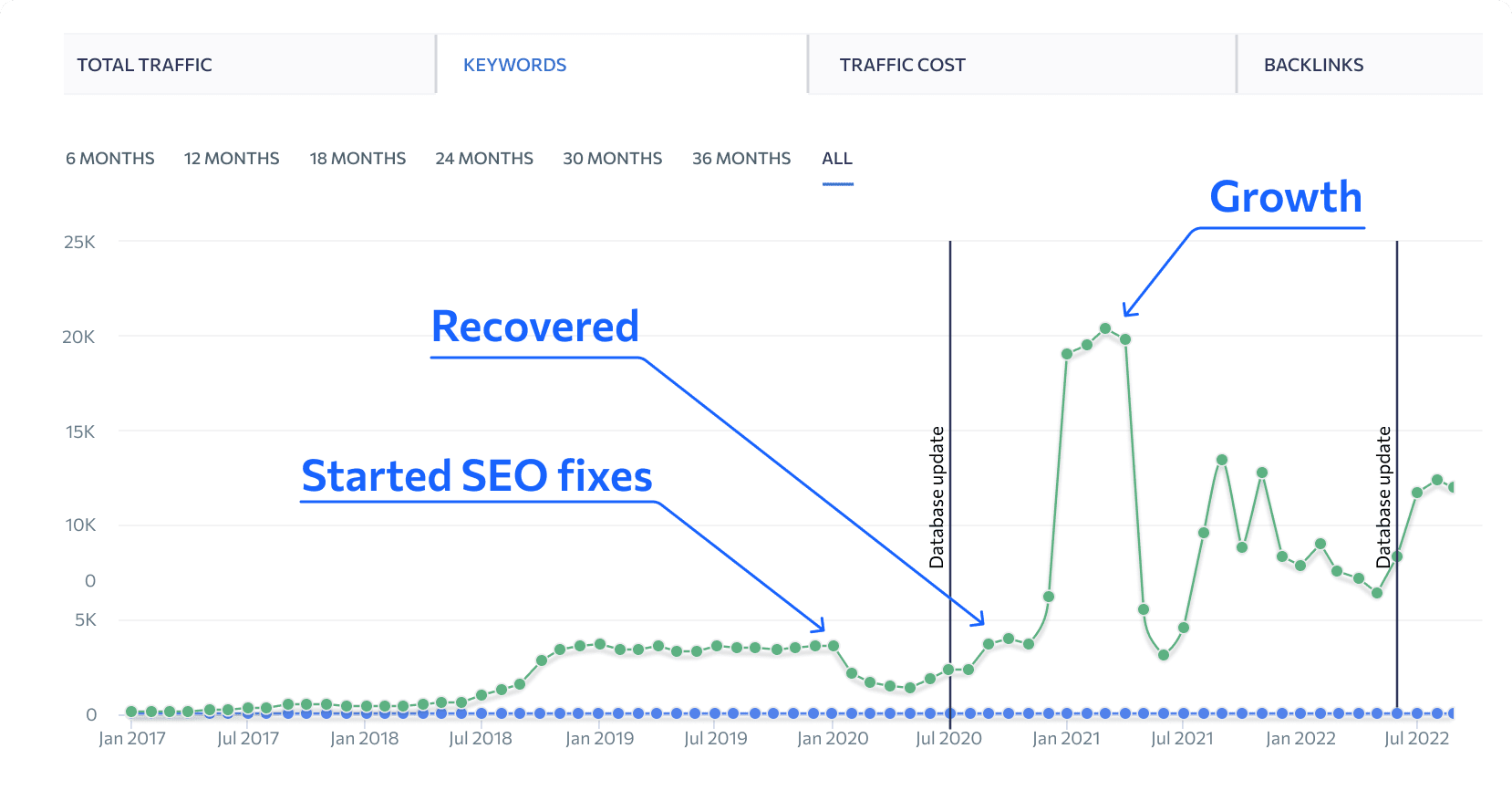Select the 6 Months time range
This screenshot has width=1512, height=790.
(109, 158)
